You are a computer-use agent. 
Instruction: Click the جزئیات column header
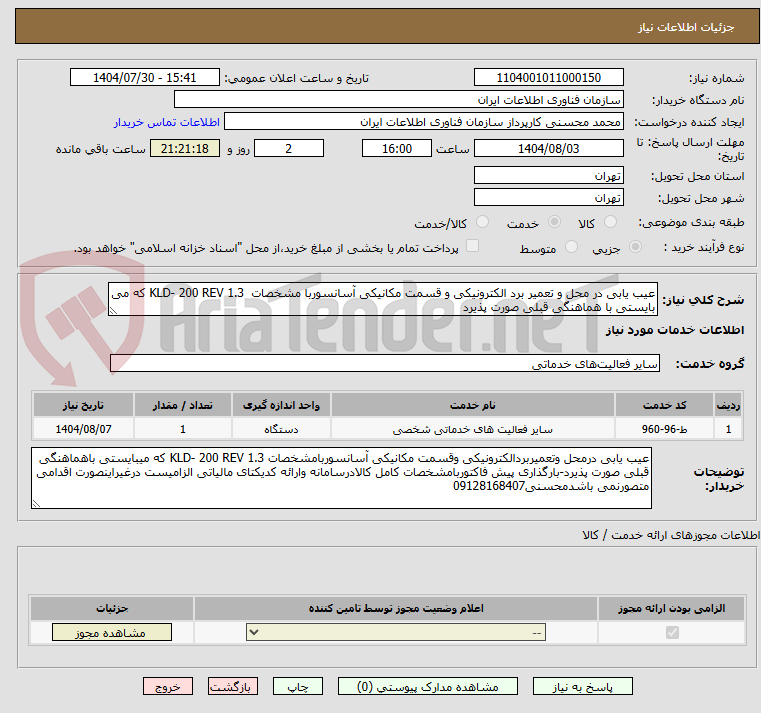coord(112,608)
